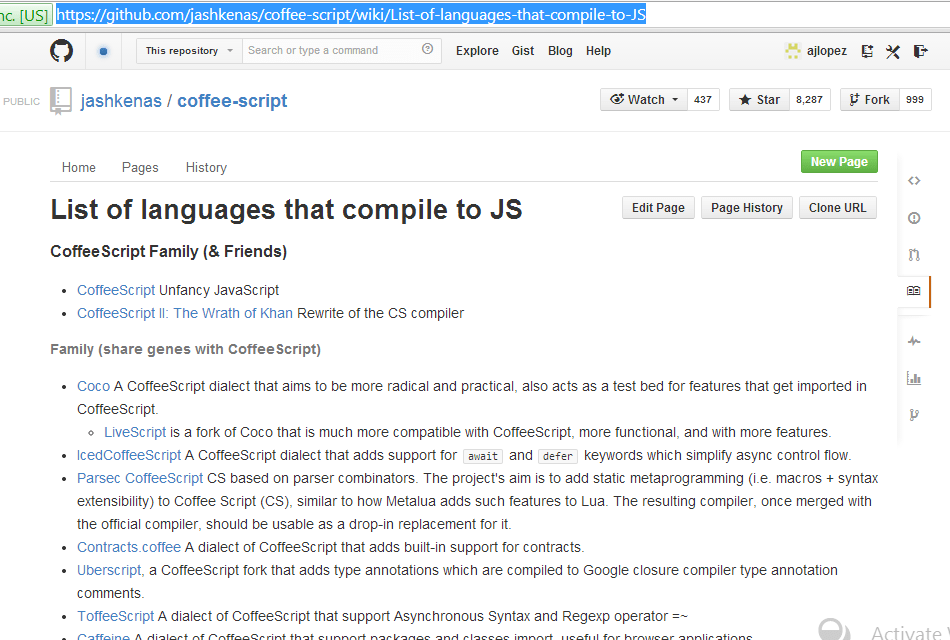Click the Create new repository icon
Image resolution: width=950 pixels, height=640 pixels.
click(x=866, y=51)
